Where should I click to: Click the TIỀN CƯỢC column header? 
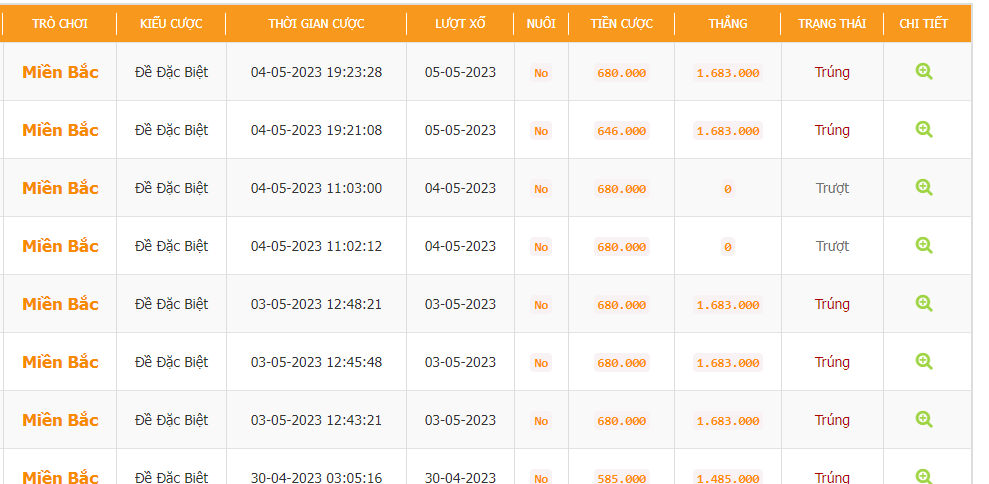click(x=621, y=24)
